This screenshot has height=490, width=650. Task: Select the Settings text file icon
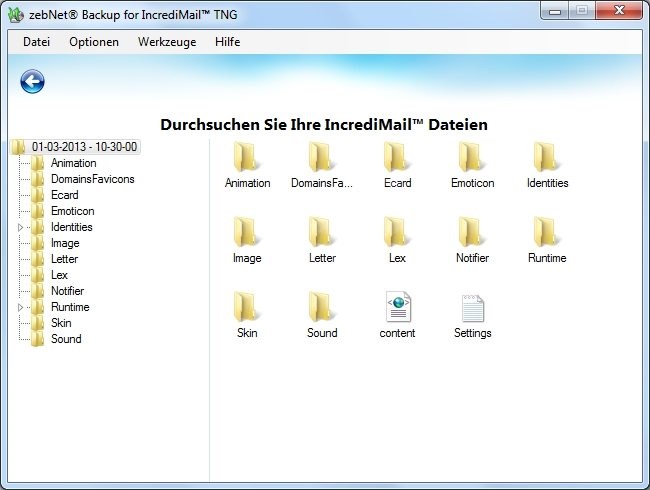point(473,308)
